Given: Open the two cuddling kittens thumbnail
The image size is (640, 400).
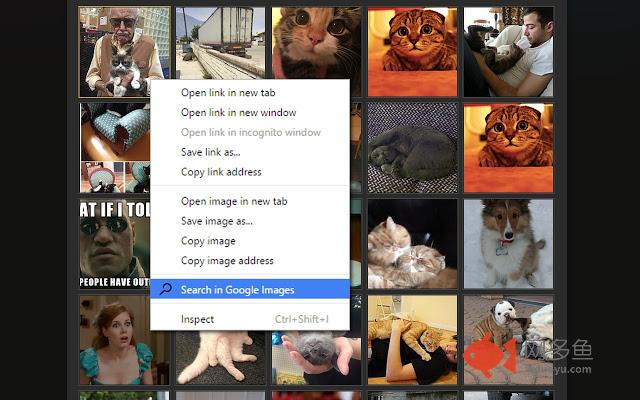Looking at the screenshot, I should click(412, 243).
